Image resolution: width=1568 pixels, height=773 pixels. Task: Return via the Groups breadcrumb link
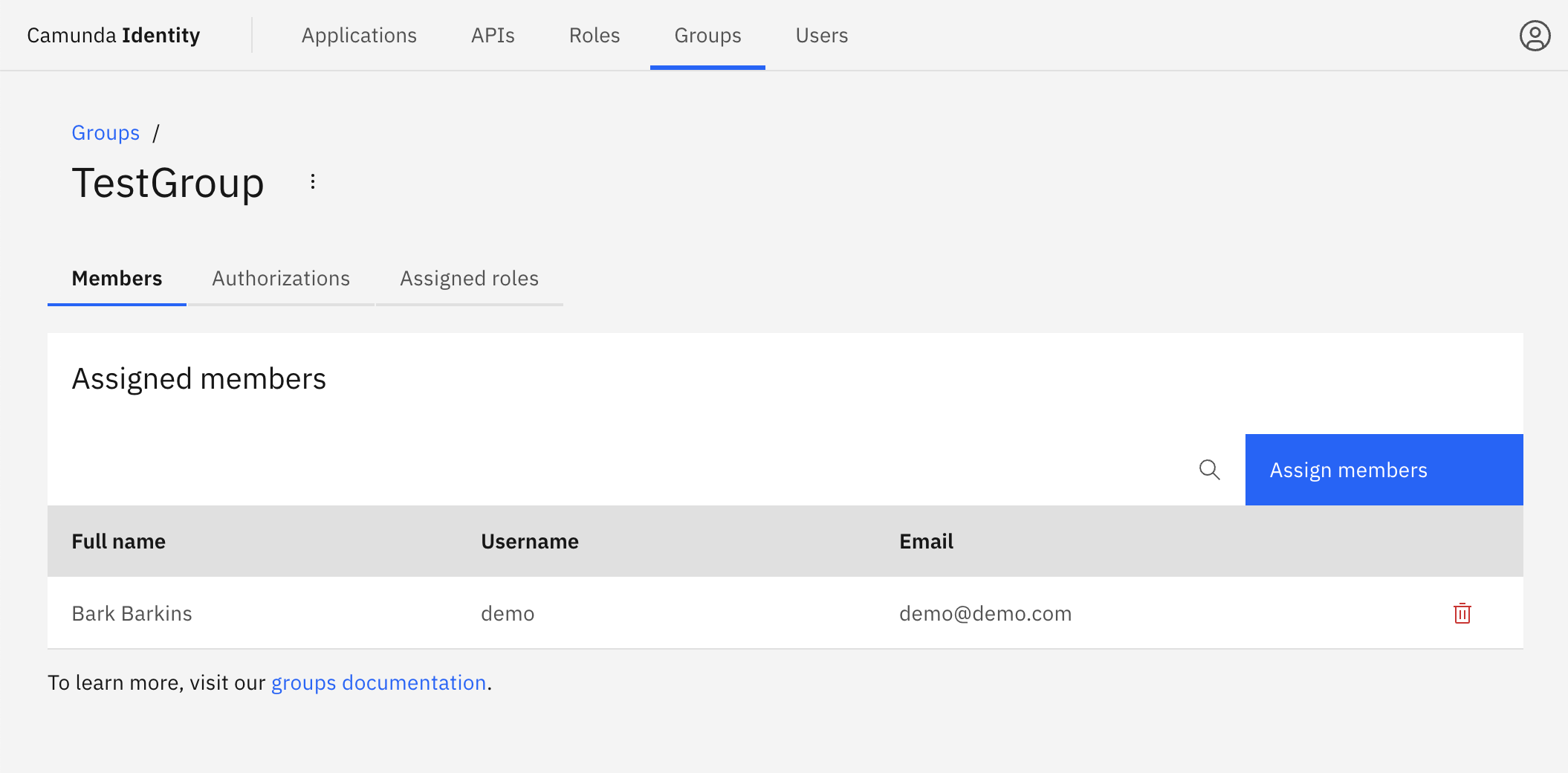click(105, 132)
